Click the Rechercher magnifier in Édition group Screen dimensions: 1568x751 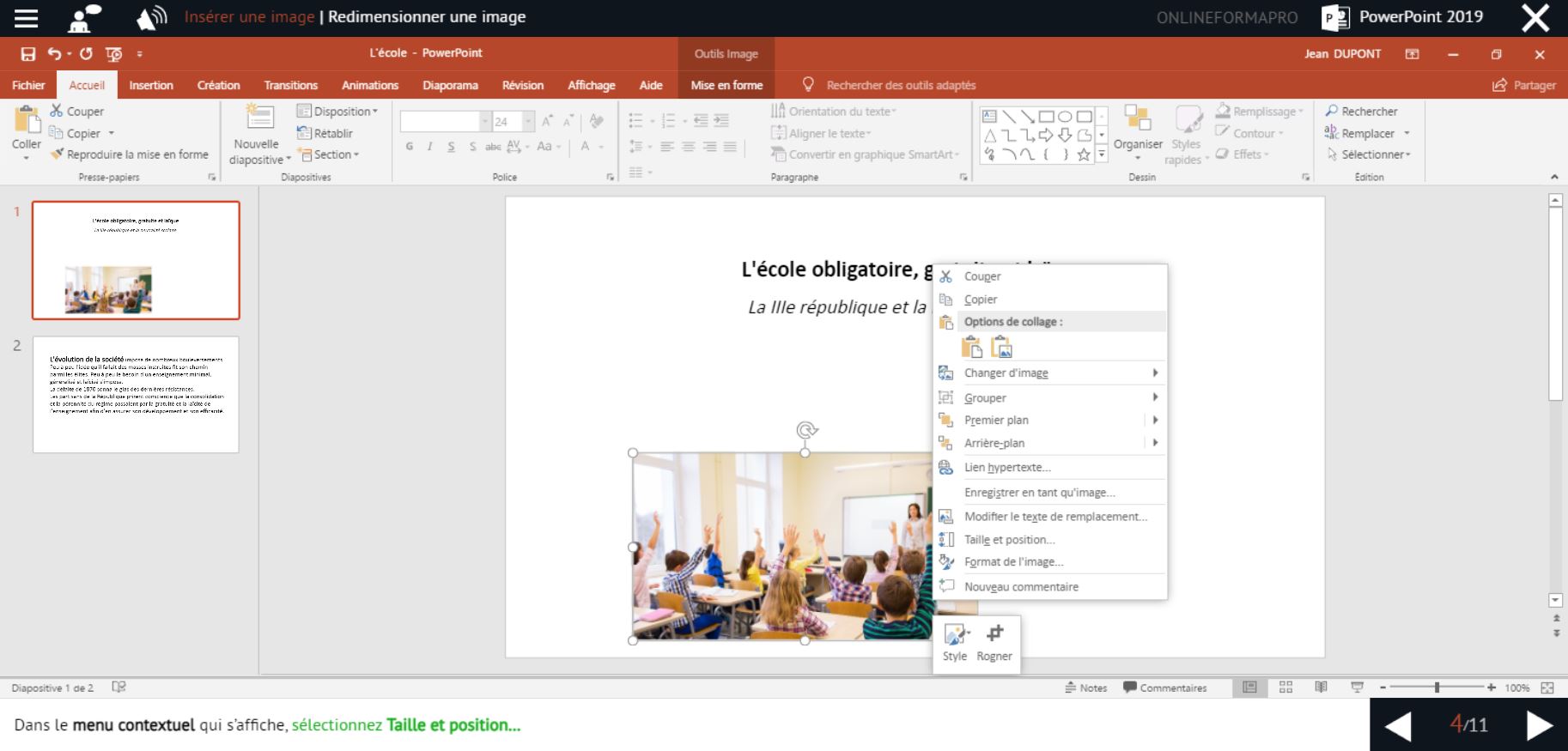pyautogui.click(x=1332, y=111)
